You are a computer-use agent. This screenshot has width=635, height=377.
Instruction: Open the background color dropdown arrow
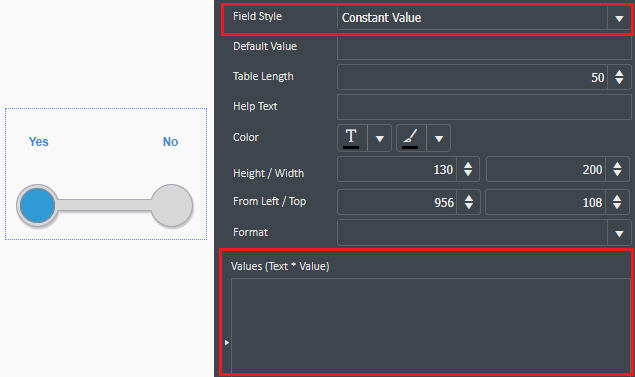(439, 139)
